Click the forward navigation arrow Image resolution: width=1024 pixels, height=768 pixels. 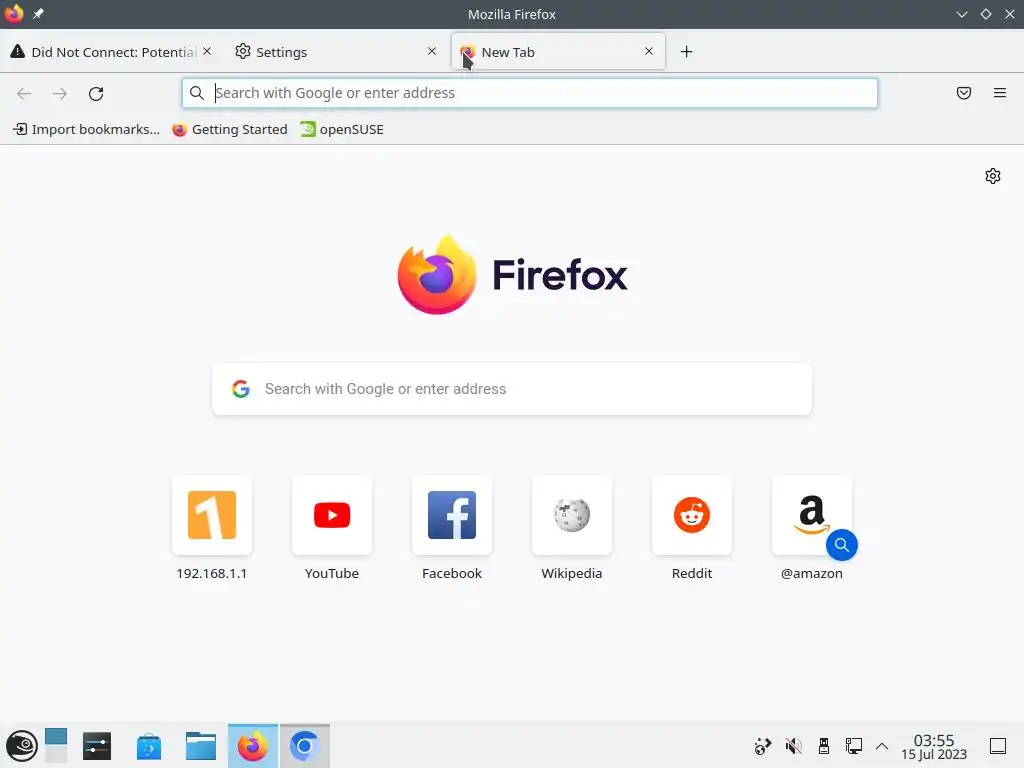(60, 93)
